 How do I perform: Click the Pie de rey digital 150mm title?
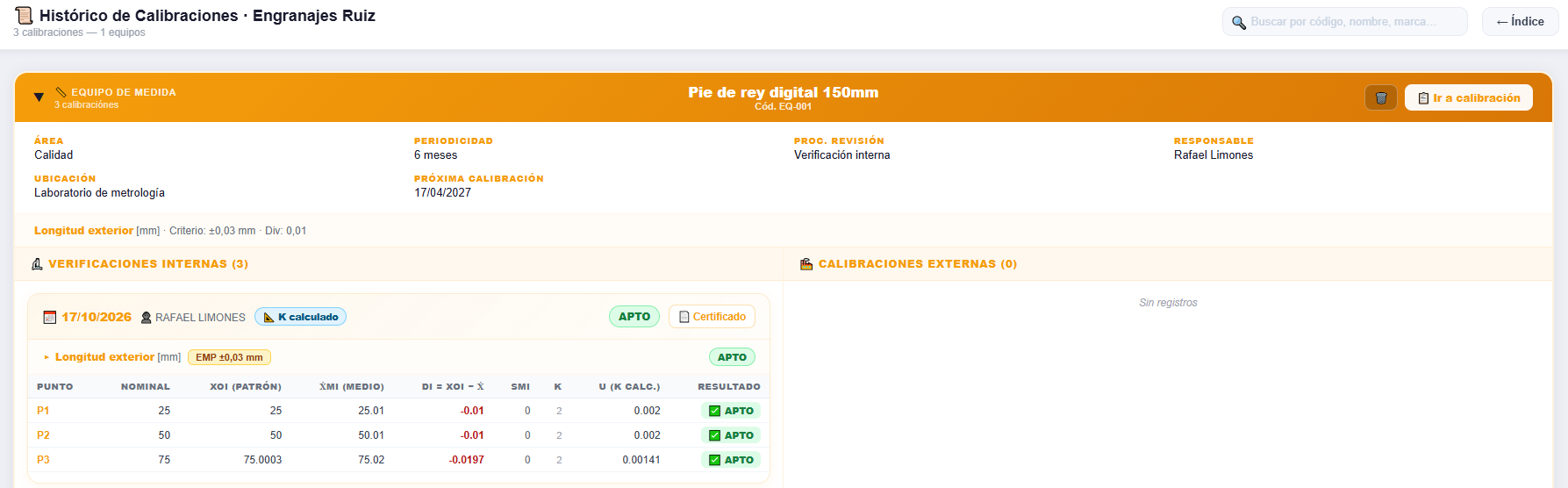784,92
